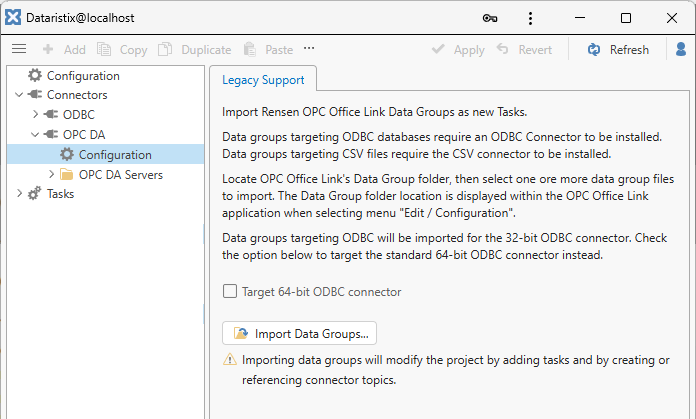Expand the ODBC tree node
The width and height of the screenshot is (696, 419).
[36, 115]
